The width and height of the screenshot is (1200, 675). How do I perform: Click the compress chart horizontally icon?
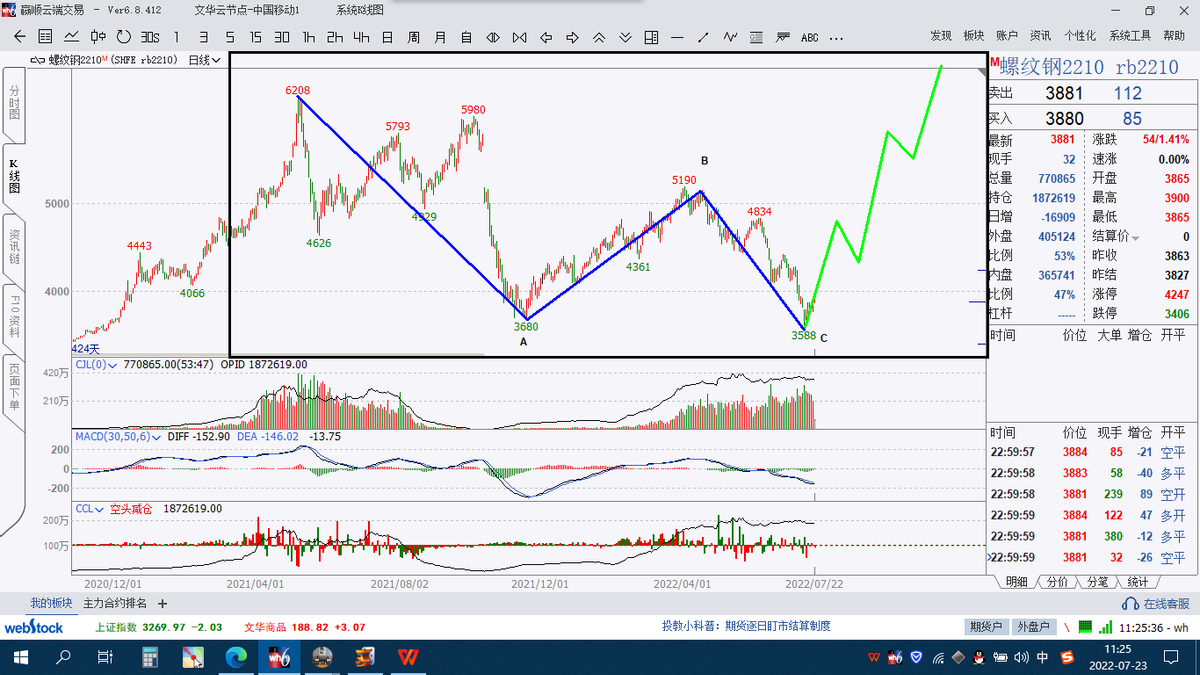coord(519,37)
